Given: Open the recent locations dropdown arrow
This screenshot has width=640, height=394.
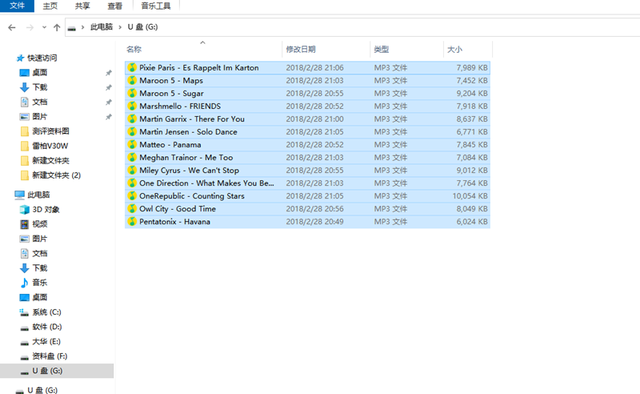Looking at the screenshot, I should pos(44,27).
